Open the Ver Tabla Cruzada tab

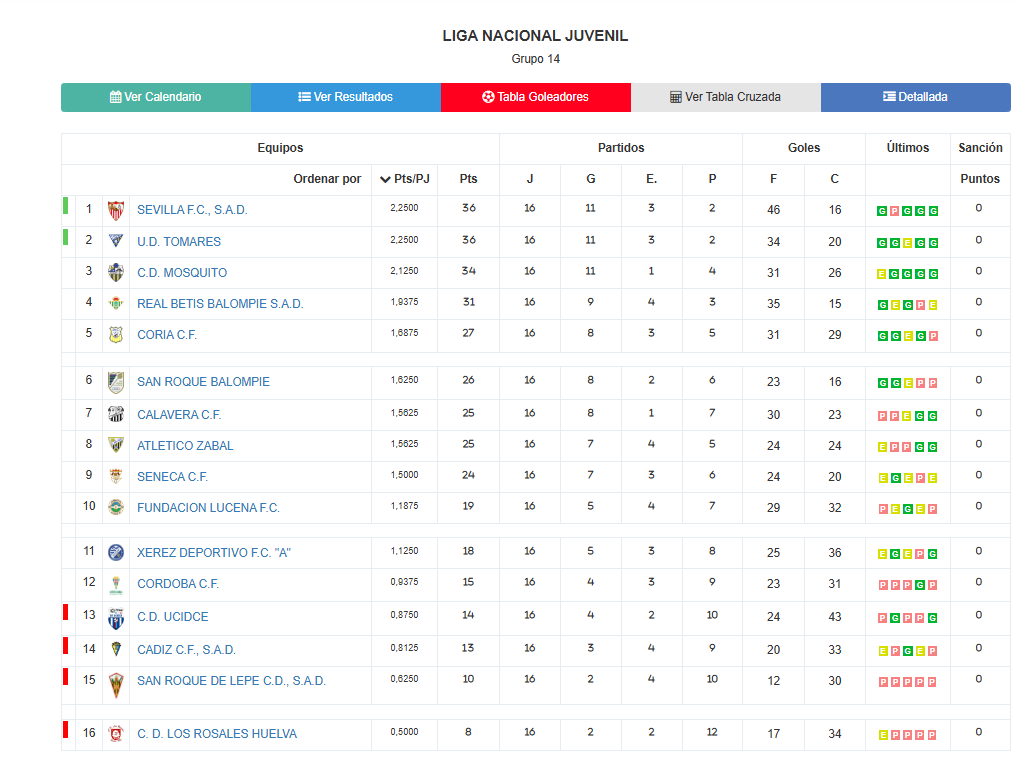(725, 97)
